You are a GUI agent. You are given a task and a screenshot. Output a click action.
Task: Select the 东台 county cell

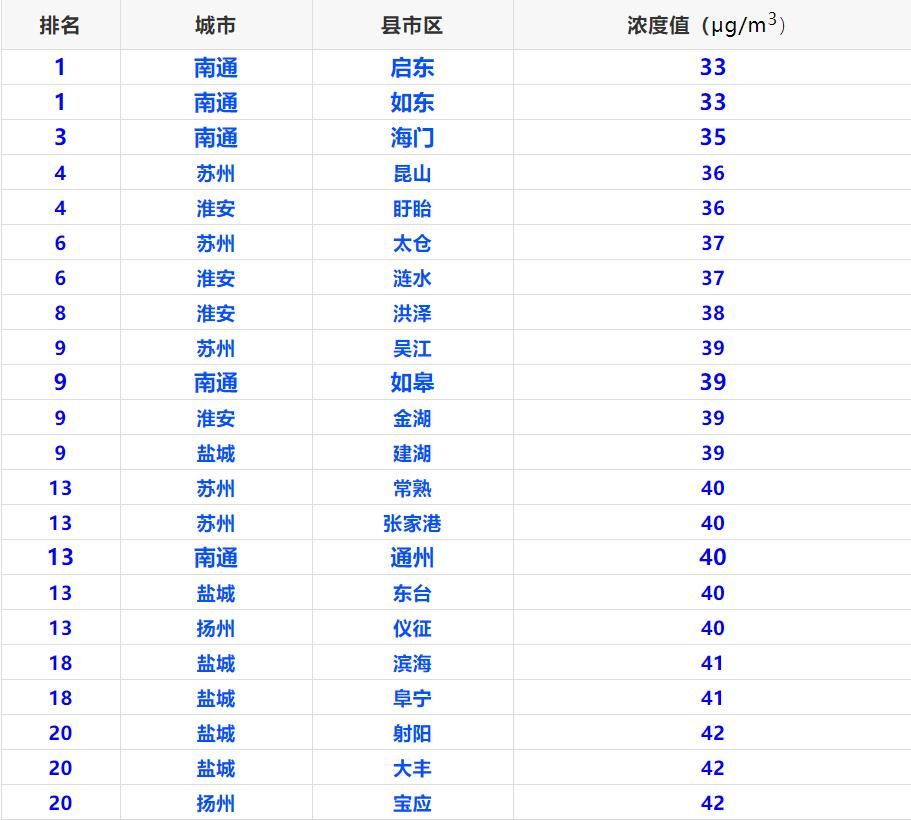click(412, 593)
